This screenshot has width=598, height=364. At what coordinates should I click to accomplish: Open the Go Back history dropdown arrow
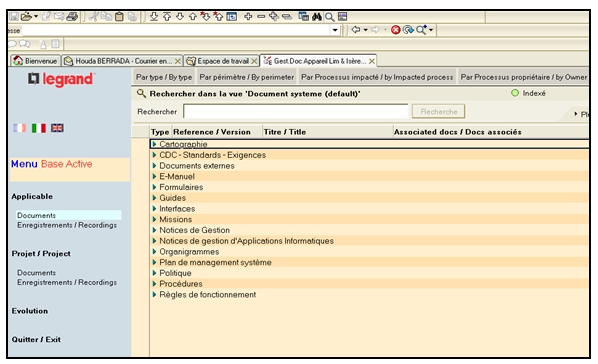365,30
